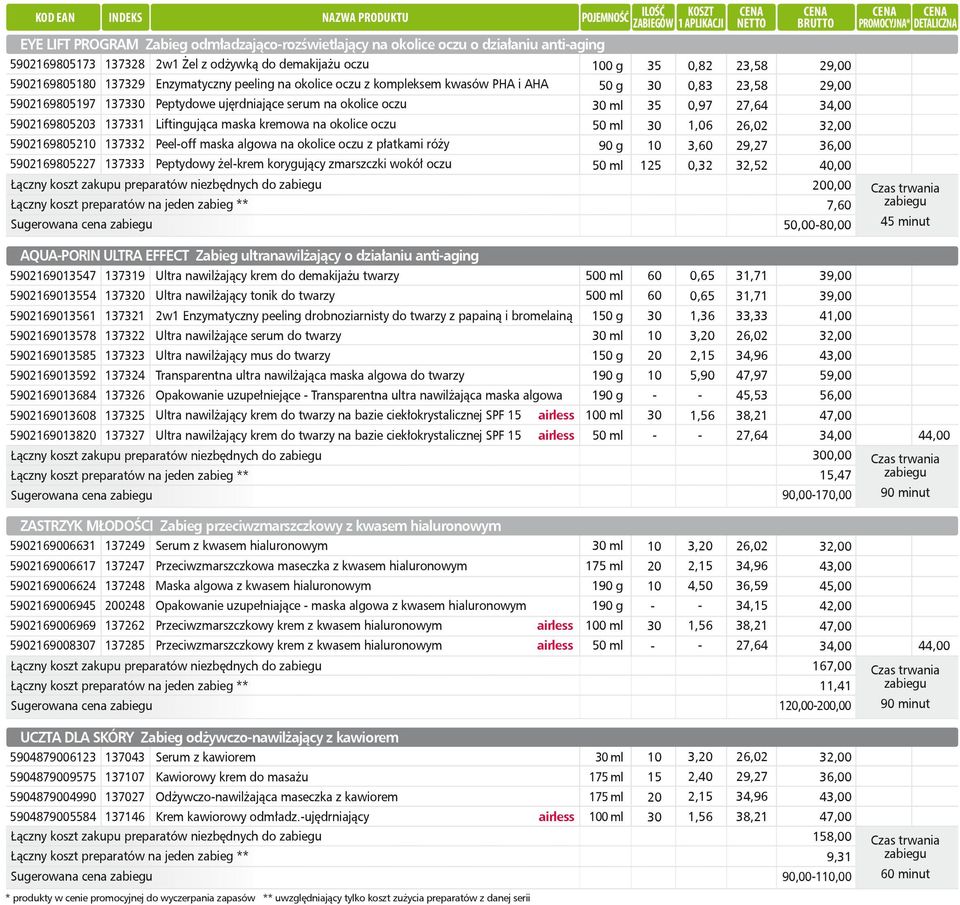Click the CENA DETALICZNA column header
This screenshot has height=905, width=960.
(935, 18)
